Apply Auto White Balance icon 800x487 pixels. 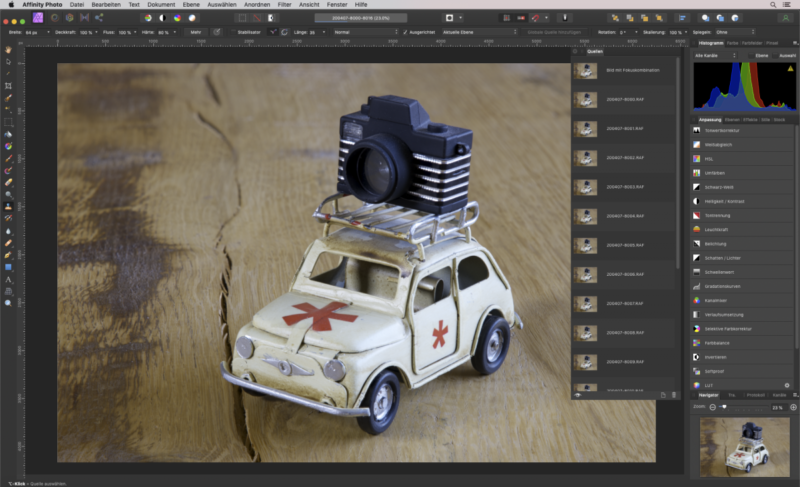pyautogui.click(x=192, y=18)
